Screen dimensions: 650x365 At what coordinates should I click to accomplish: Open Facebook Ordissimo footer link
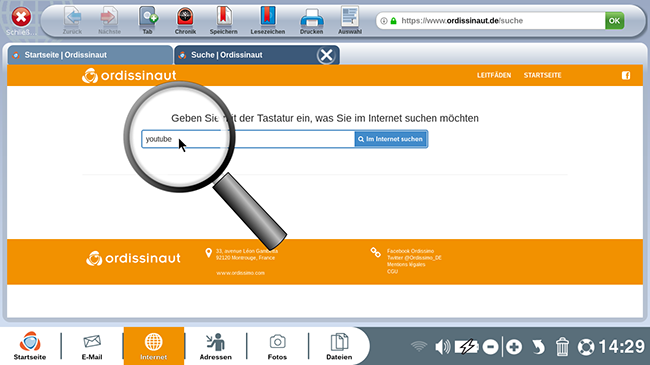click(410, 251)
